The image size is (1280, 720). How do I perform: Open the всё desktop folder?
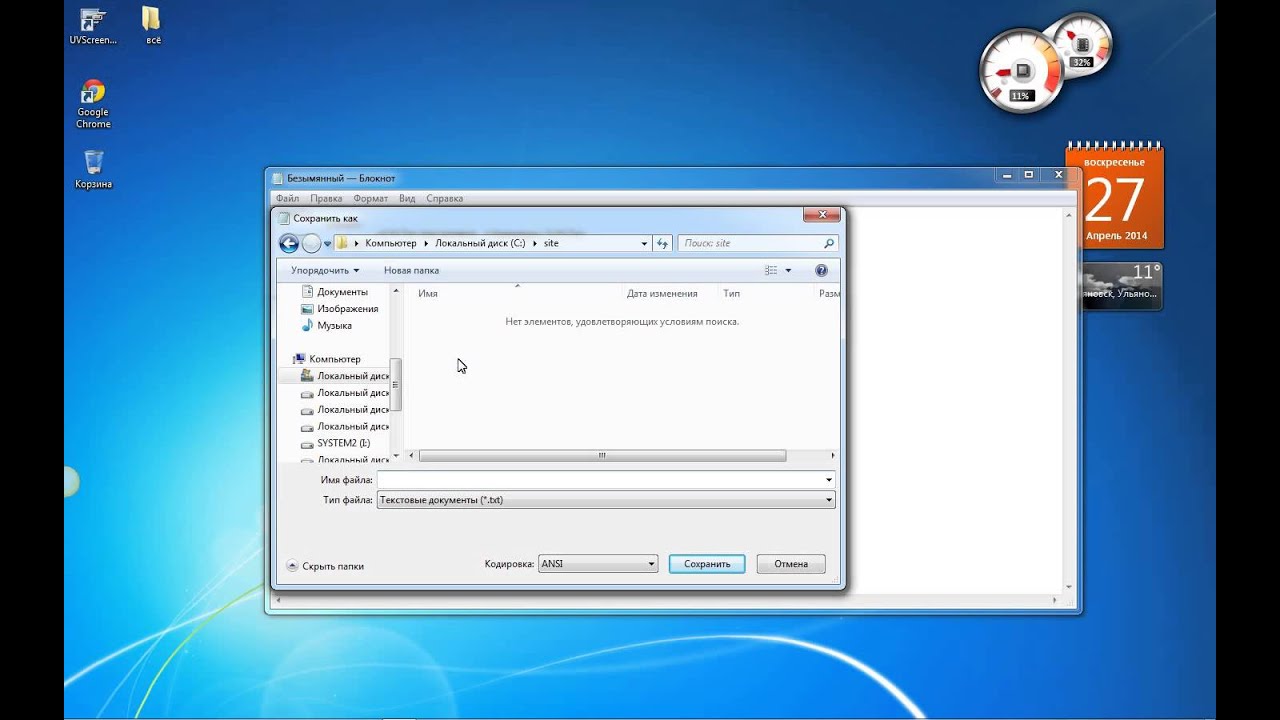tap(152, 27)
